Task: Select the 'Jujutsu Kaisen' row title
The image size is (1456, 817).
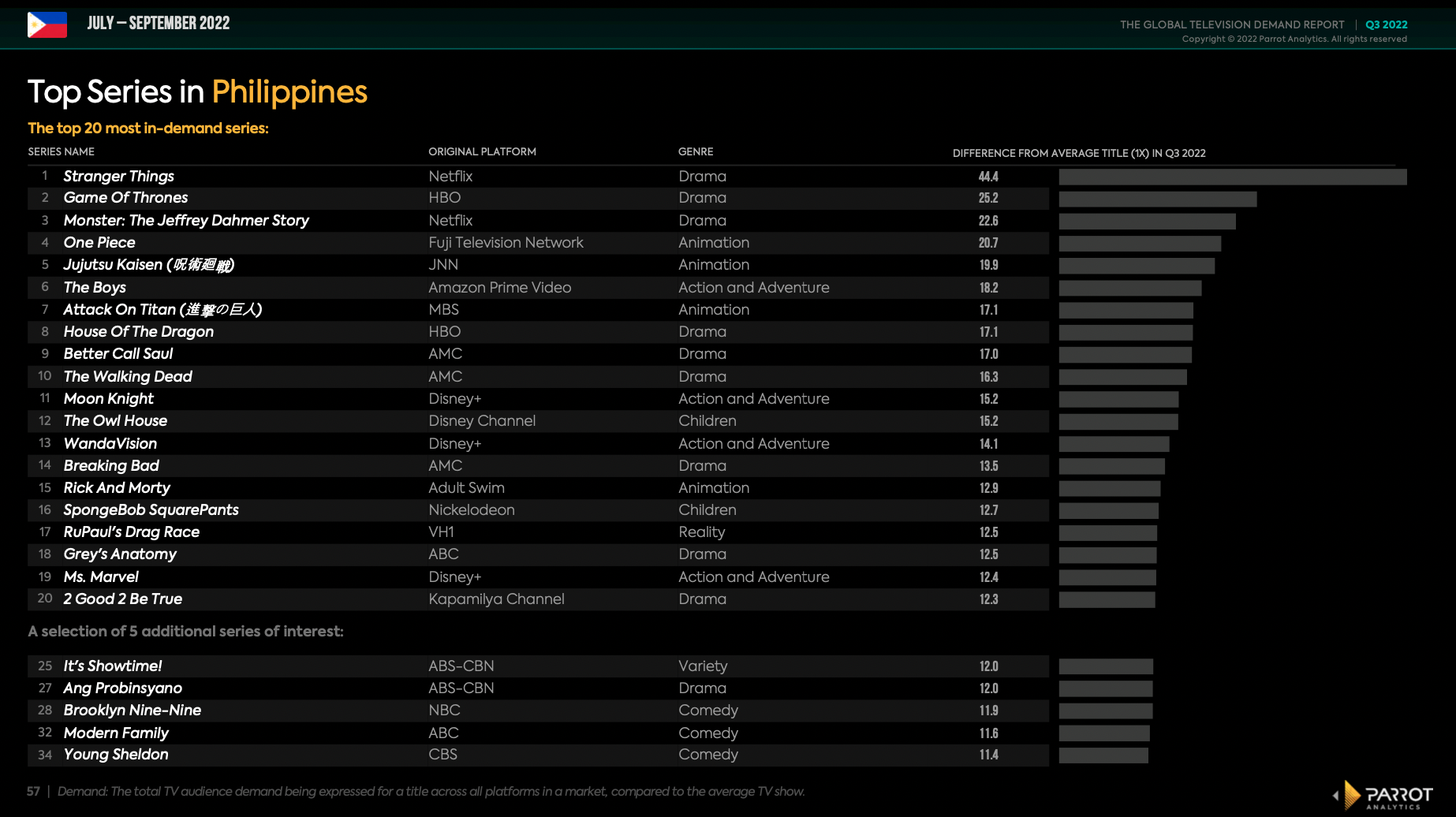Action: coord(149,265)
